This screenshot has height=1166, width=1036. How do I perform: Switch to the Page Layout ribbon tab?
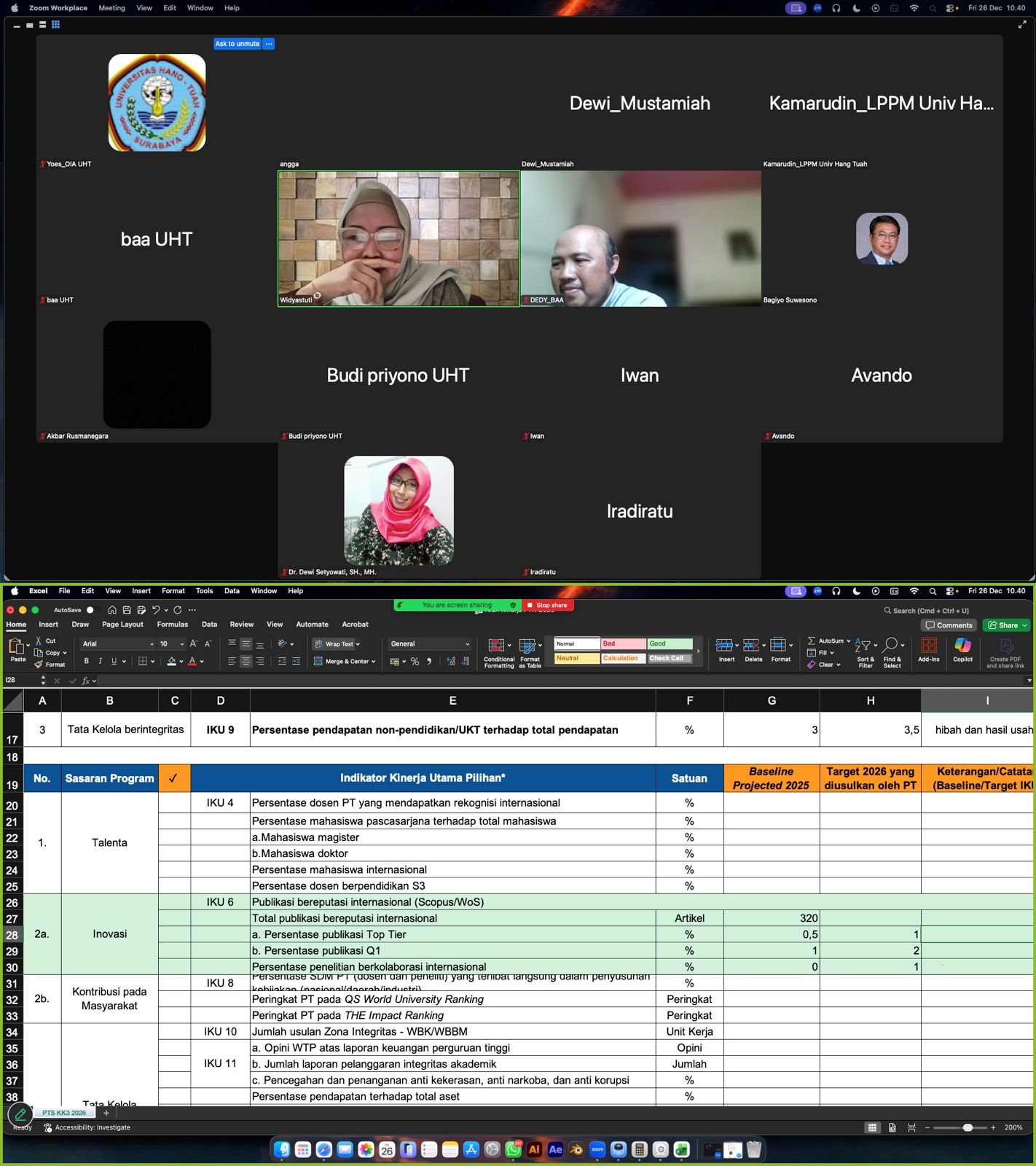pyautogui.click(x=122, y=625)
